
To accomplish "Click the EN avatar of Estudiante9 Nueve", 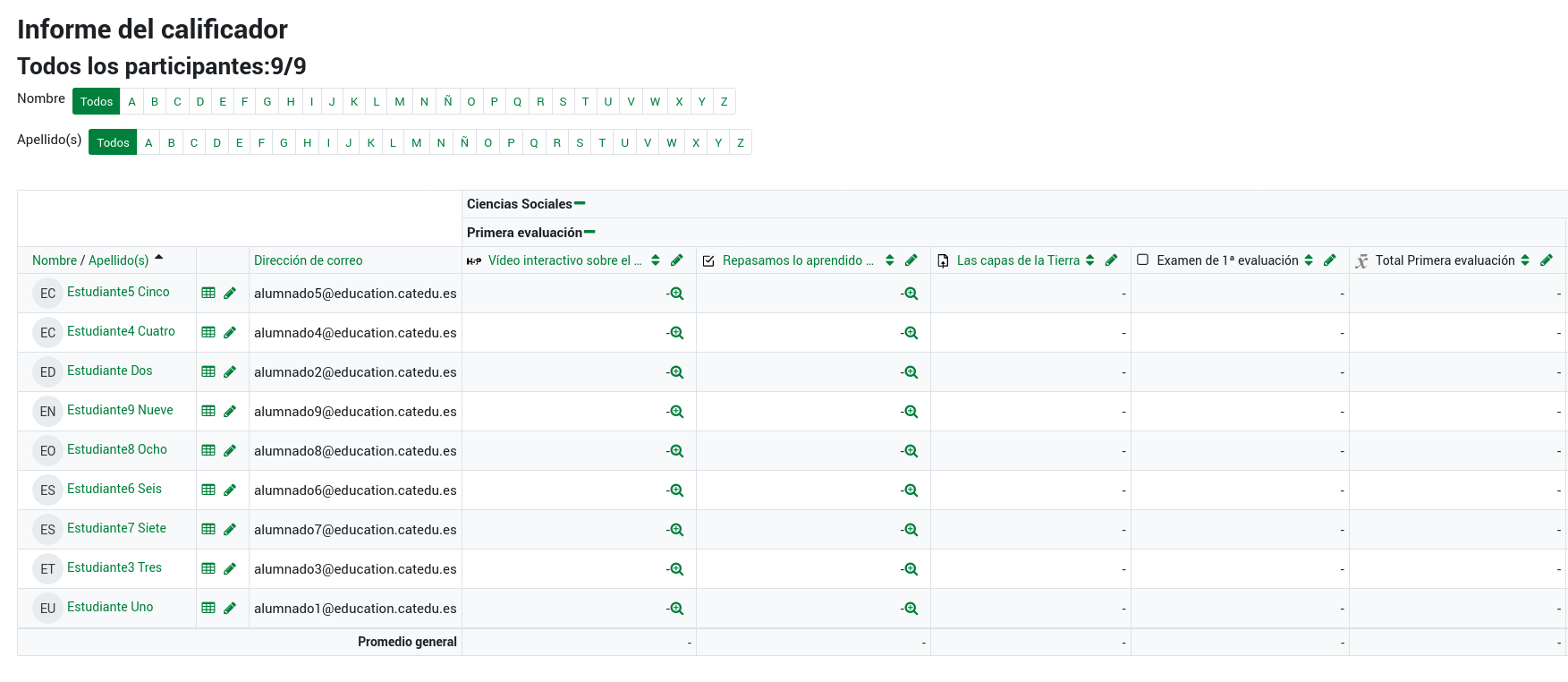I will click(47, 412).
